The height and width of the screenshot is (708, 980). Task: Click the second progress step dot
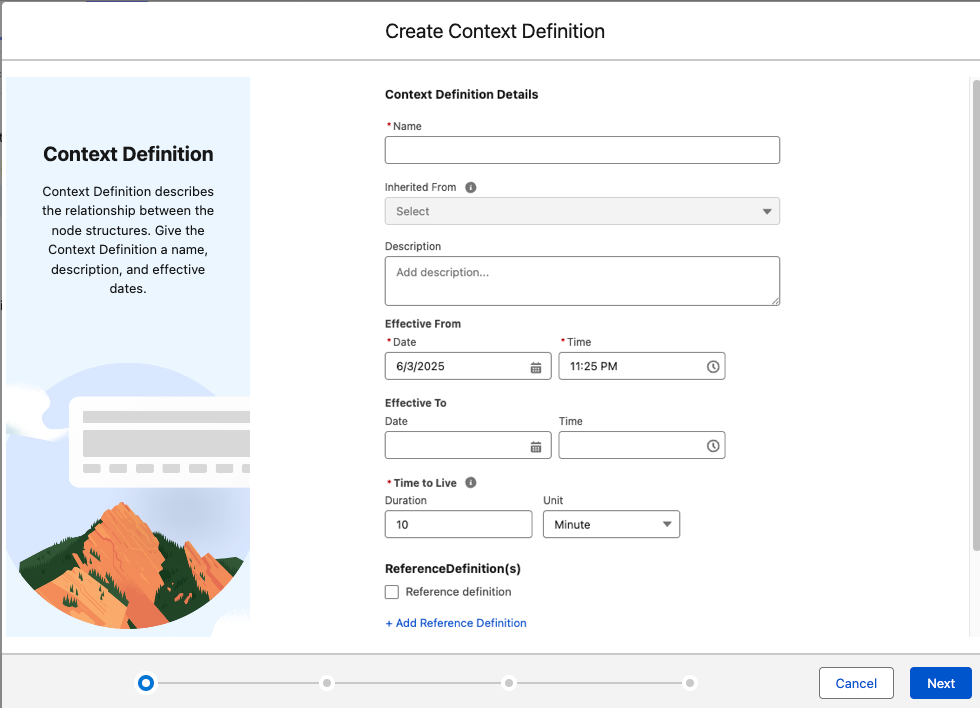pyautogui.click(x=327, y=683)
